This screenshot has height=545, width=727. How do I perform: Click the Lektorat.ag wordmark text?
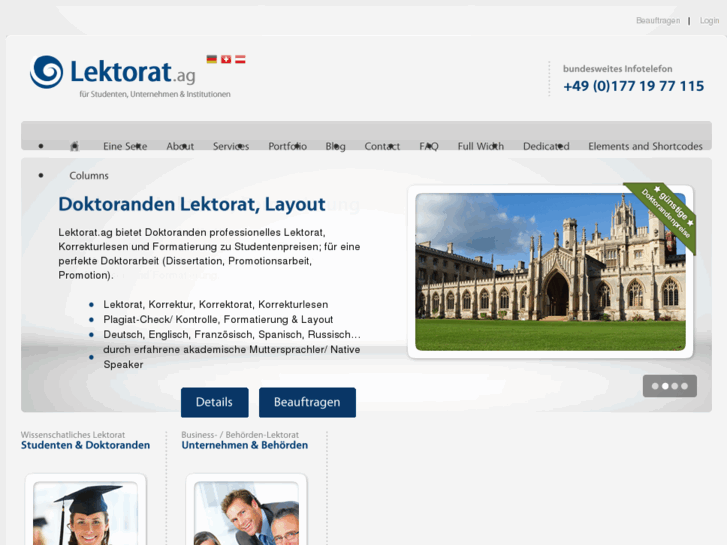click(x=133, y=72)
